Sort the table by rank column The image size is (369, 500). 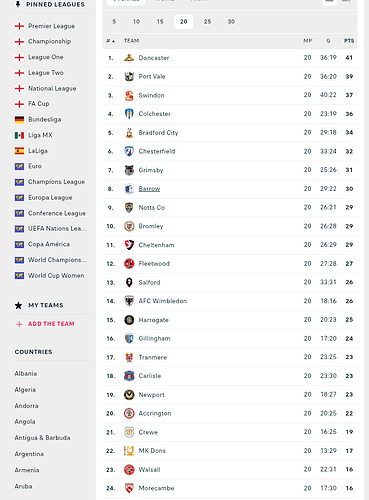(x=110, y=41)
